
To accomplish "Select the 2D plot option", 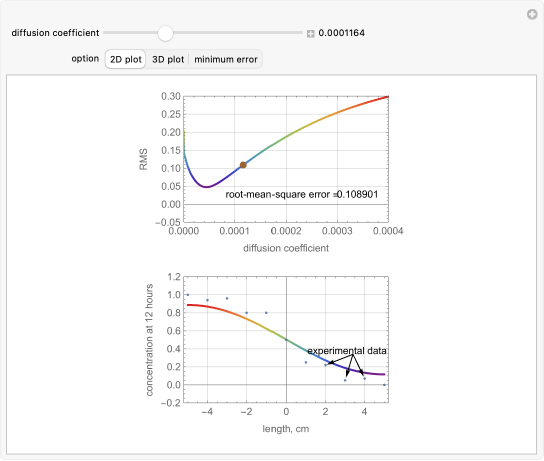I will (x=126, y=59).
